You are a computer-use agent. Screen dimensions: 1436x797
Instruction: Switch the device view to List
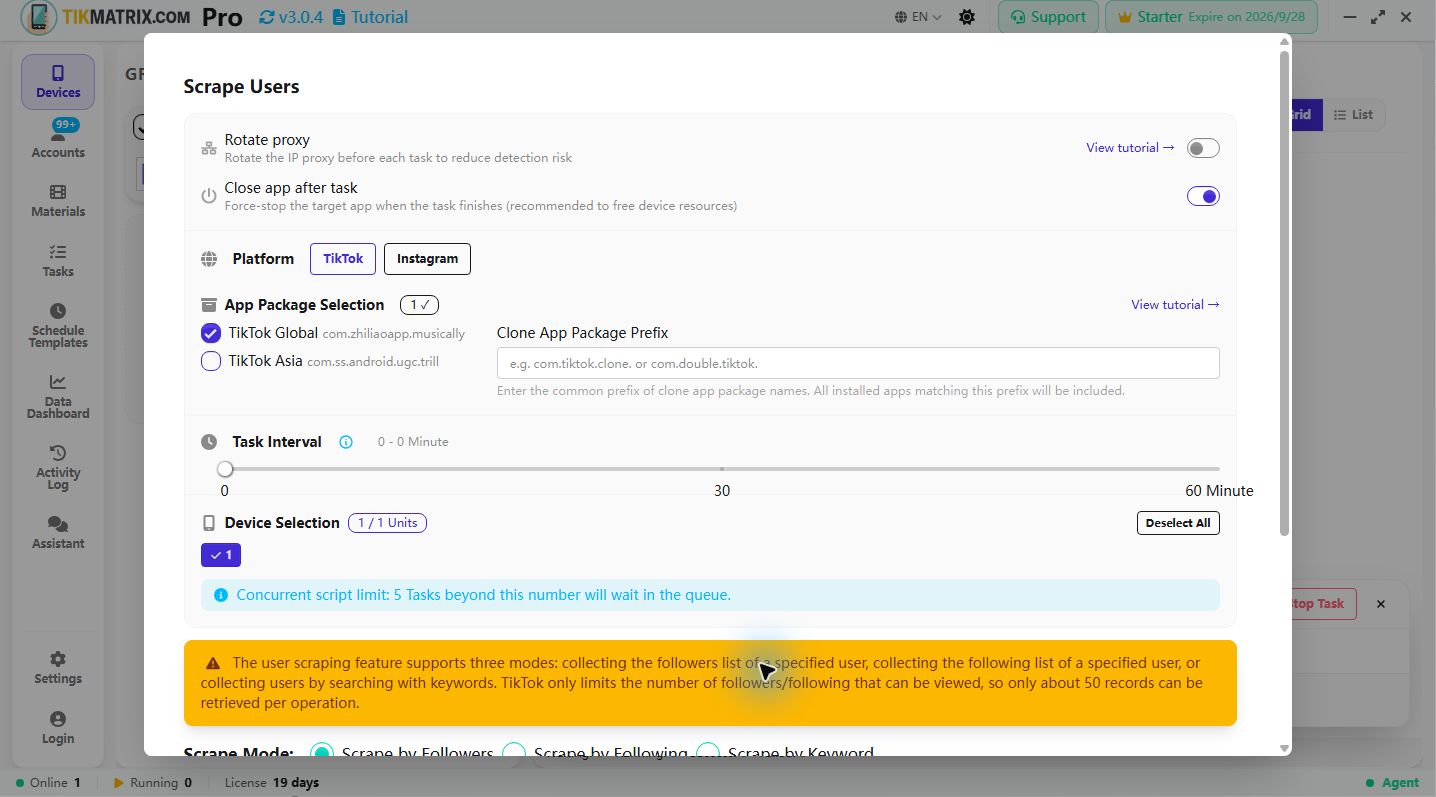(x=1353, y=115)
